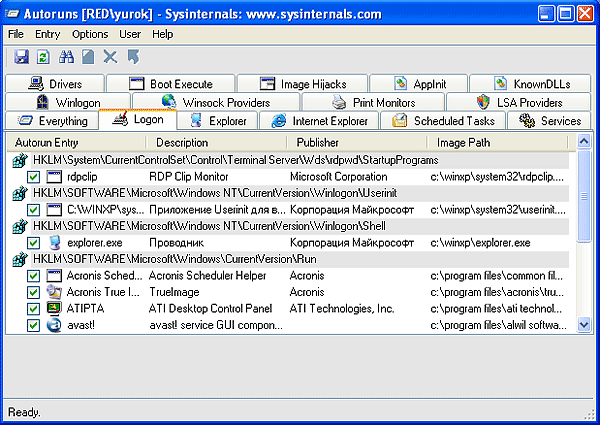This screenshot has width=600, height=425.
Task: Disable the avast! entry checkbox
Action: pos(33,326)
